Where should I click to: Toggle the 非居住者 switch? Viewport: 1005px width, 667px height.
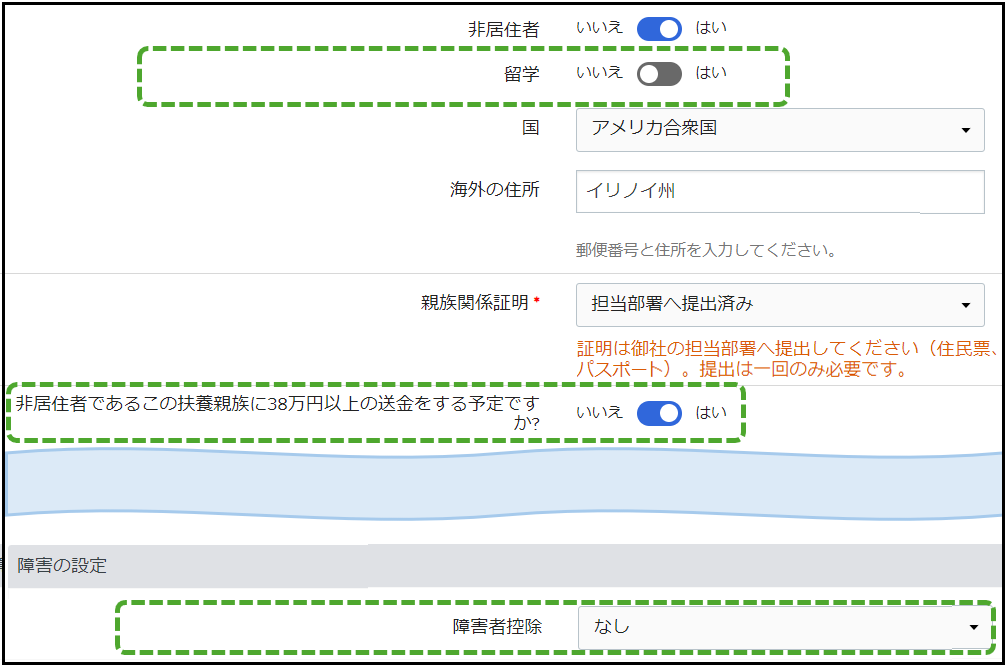point(659,29)
